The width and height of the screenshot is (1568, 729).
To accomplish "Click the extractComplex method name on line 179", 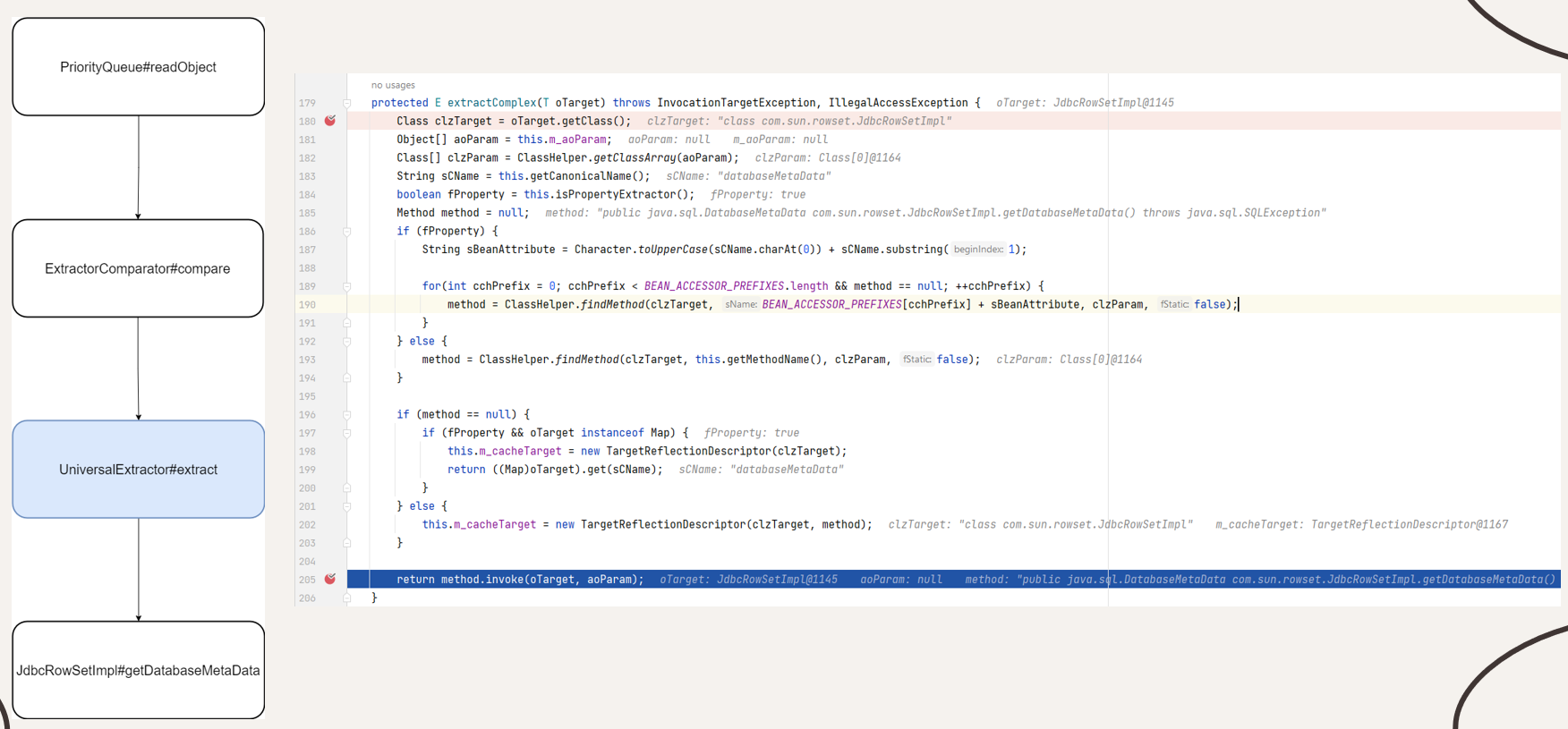I will click(491, 103).
